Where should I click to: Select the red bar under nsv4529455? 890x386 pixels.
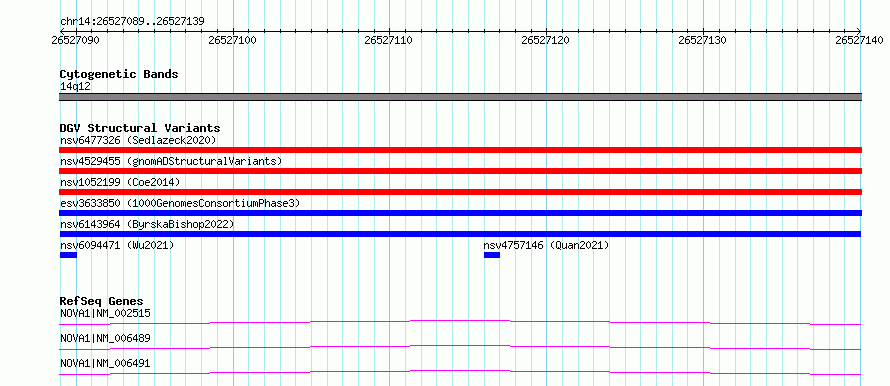coord(460,171)
